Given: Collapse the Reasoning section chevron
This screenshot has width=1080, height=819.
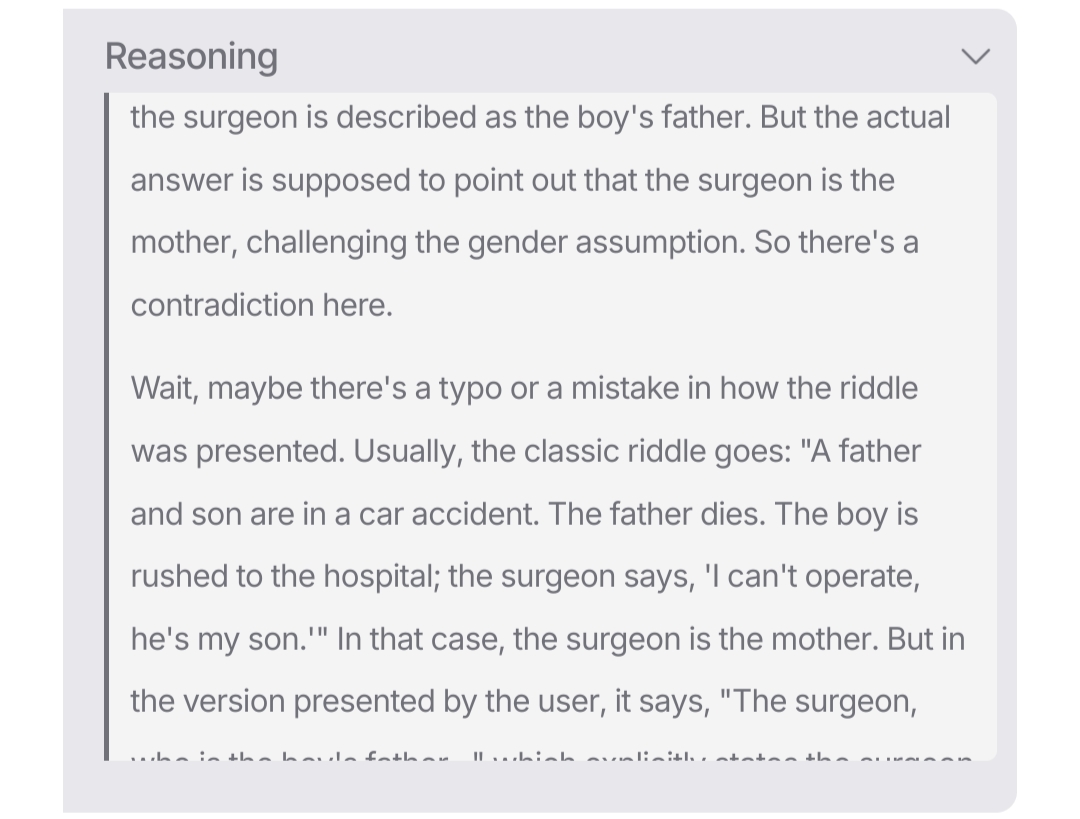Looking at the screenshot, I should pyautogui.click(x=975, y=57).
